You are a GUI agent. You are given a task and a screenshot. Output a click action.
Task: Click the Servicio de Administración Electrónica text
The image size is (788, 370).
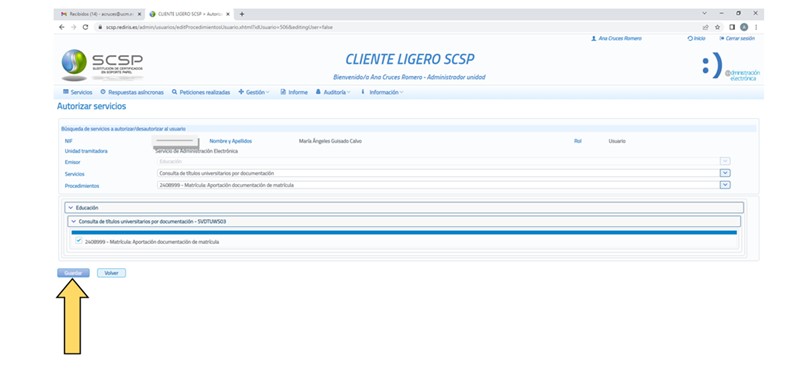click(197, 151)
